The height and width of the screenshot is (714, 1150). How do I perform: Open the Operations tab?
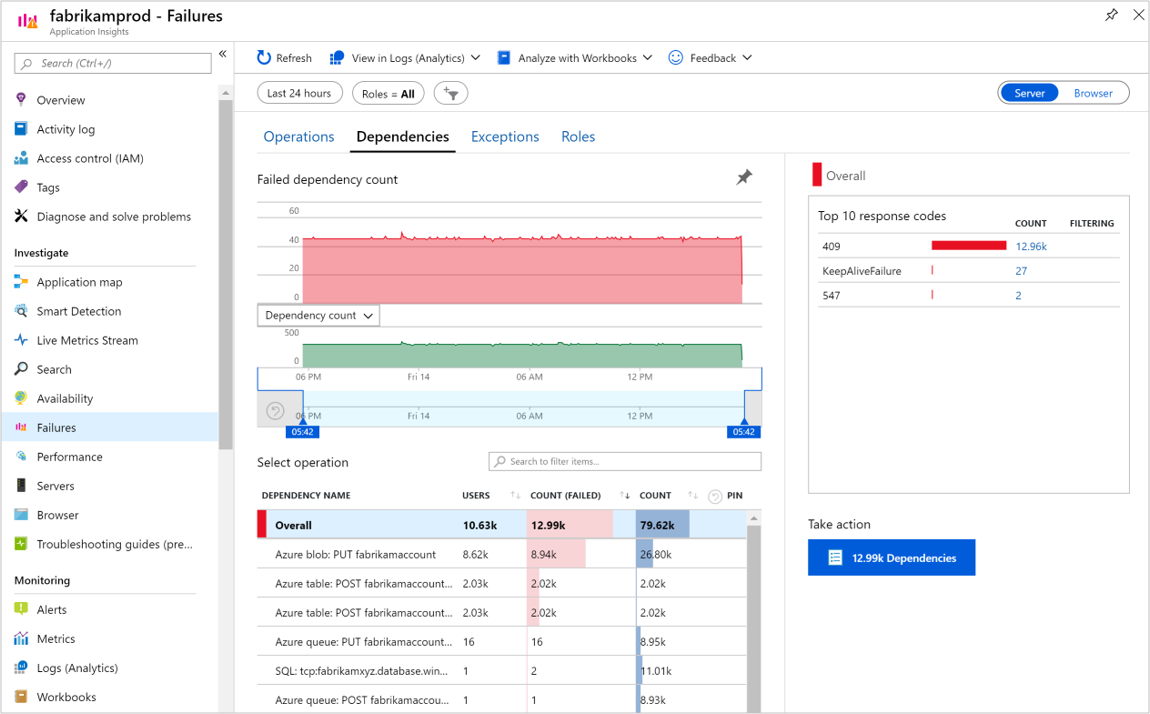298,137
